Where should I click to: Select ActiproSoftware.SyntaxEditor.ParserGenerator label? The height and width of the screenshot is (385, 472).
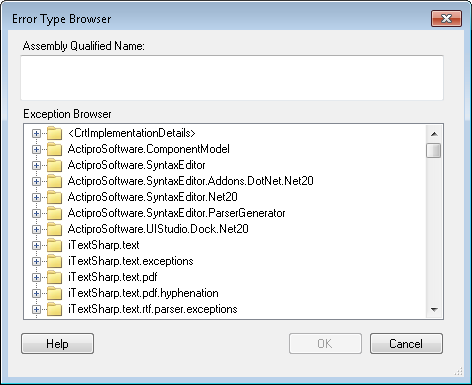(177, 213)
